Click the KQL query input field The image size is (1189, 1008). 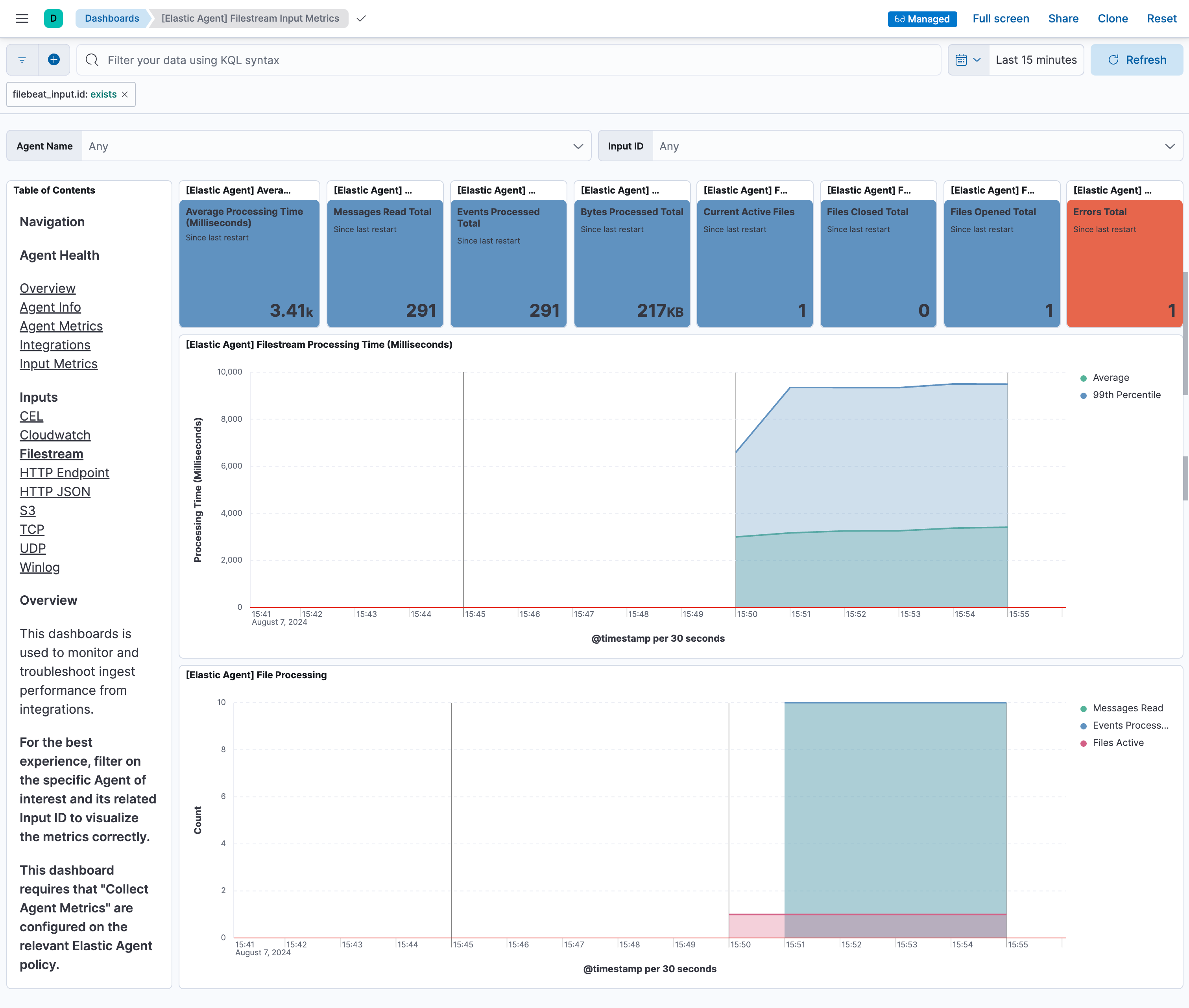click(x=508, y=60)
